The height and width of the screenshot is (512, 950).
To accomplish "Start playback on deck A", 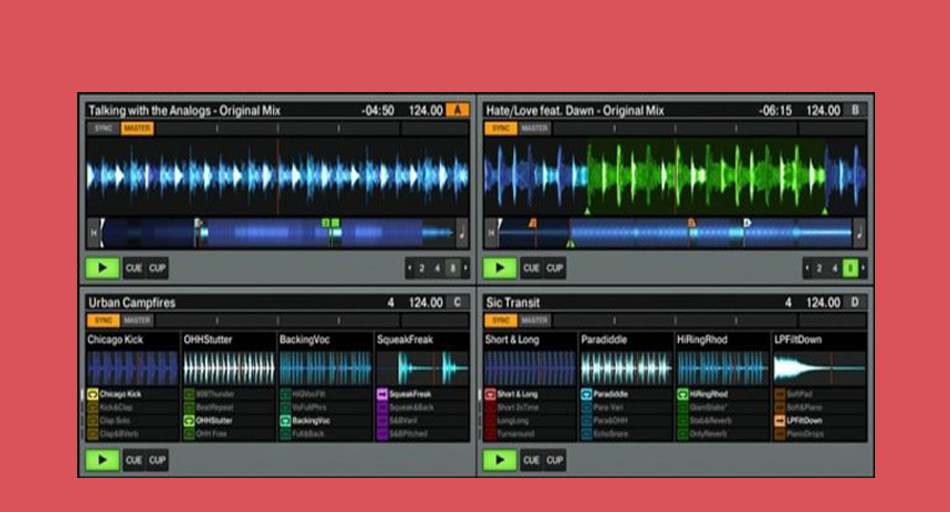I will click(x=102, y=268).
